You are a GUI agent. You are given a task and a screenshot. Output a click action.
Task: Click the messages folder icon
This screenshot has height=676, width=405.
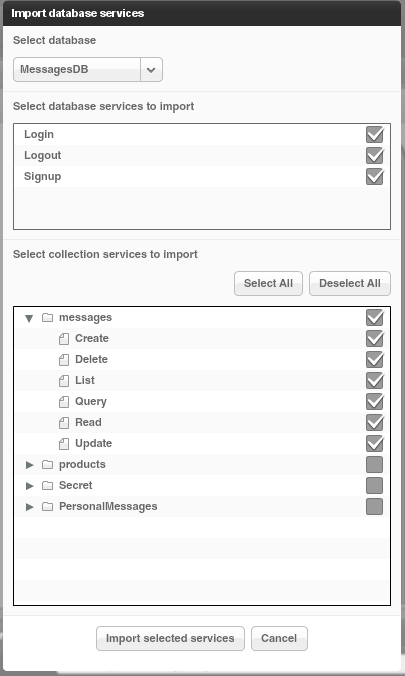(x=47, y=318)
